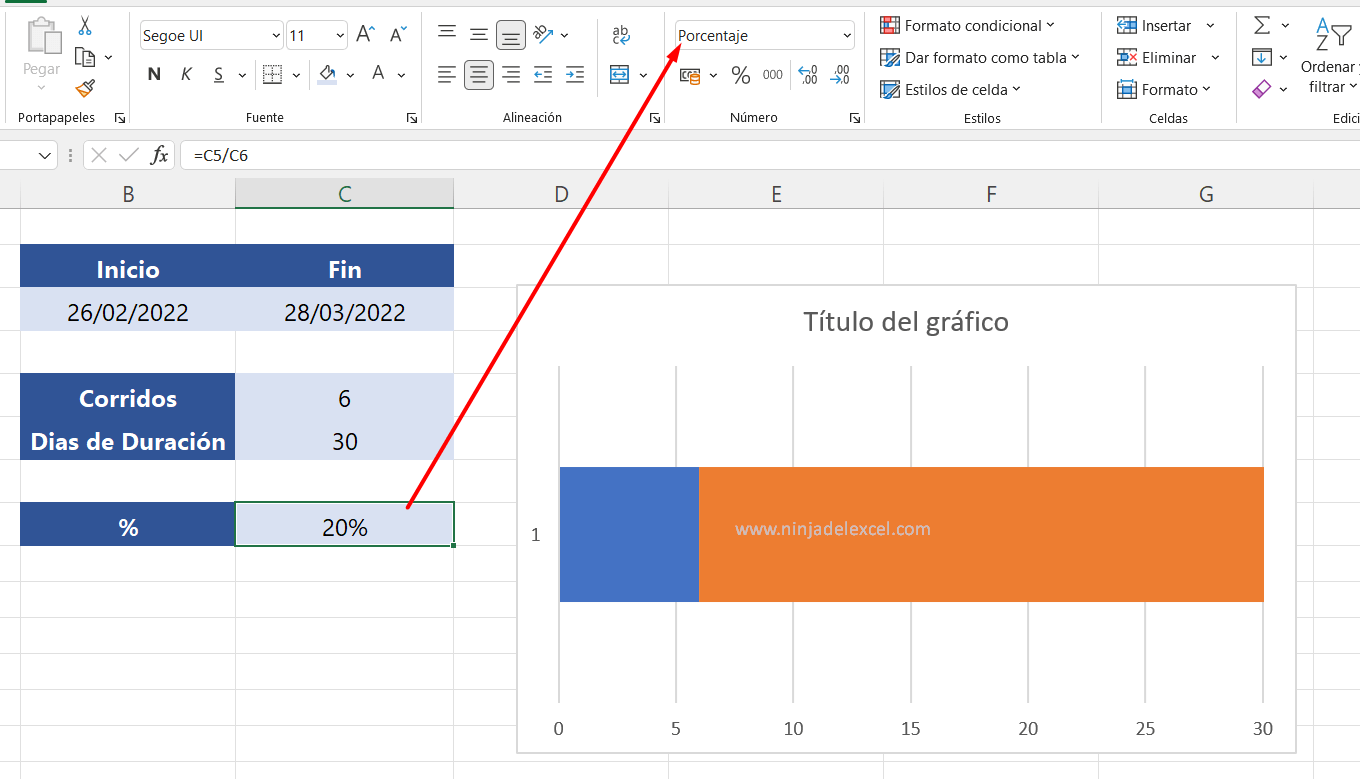1360x779 pixels.
Task: Click the Copy icon in Portapapeles
Action: tap(85, 57)
